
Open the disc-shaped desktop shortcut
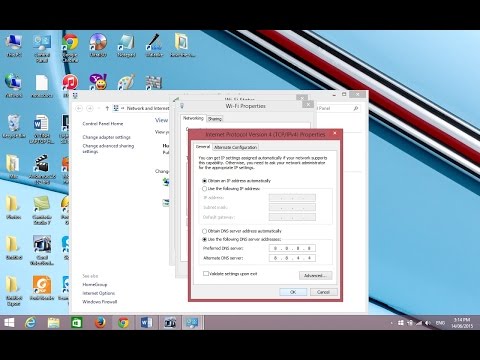click(x=98, y=46)
